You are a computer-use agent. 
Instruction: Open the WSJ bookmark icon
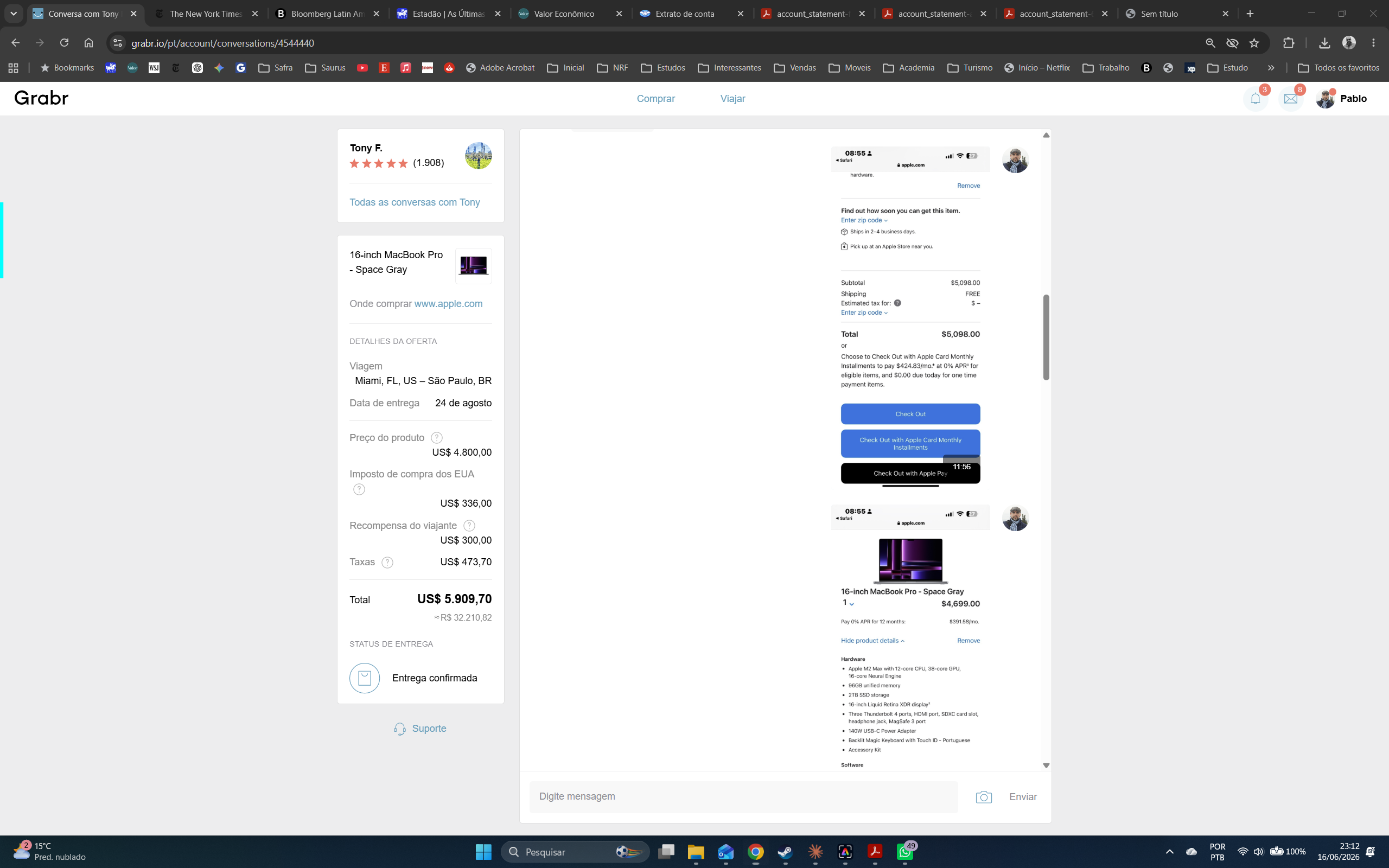point(154,68)
